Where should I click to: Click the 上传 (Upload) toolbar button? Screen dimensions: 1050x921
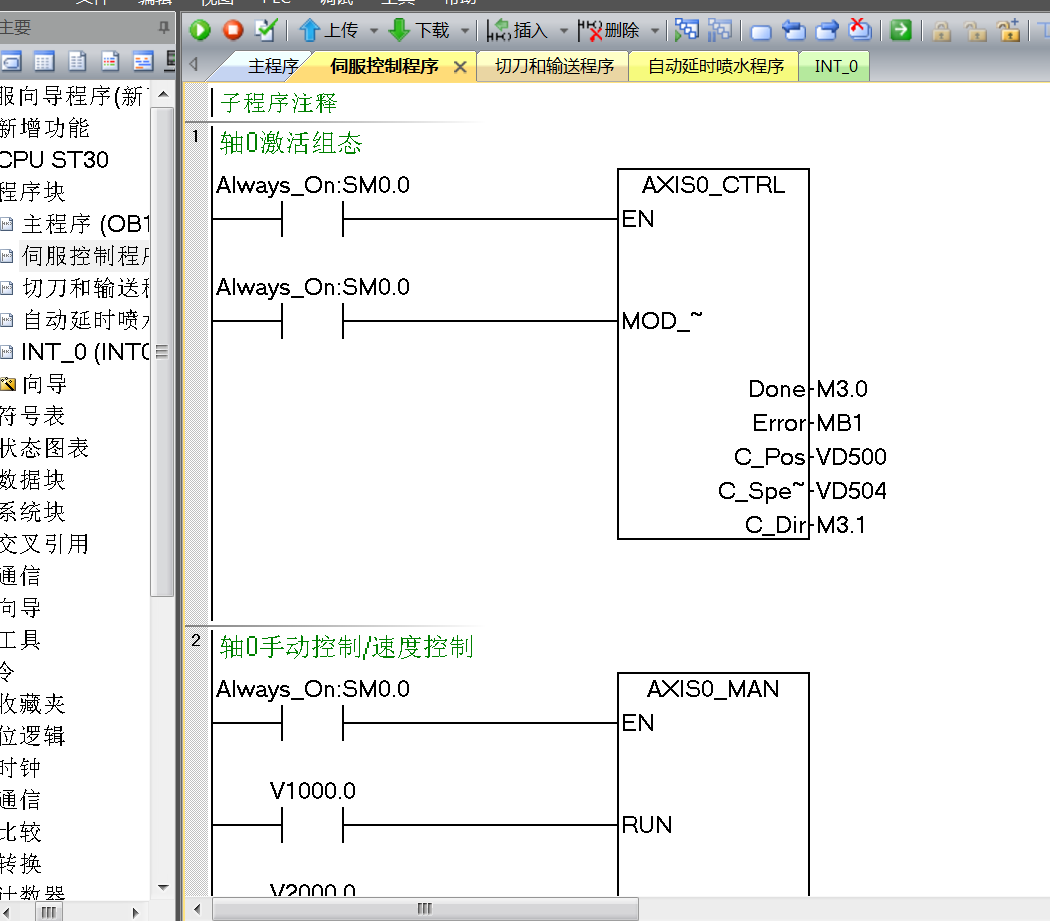point(330,30)
